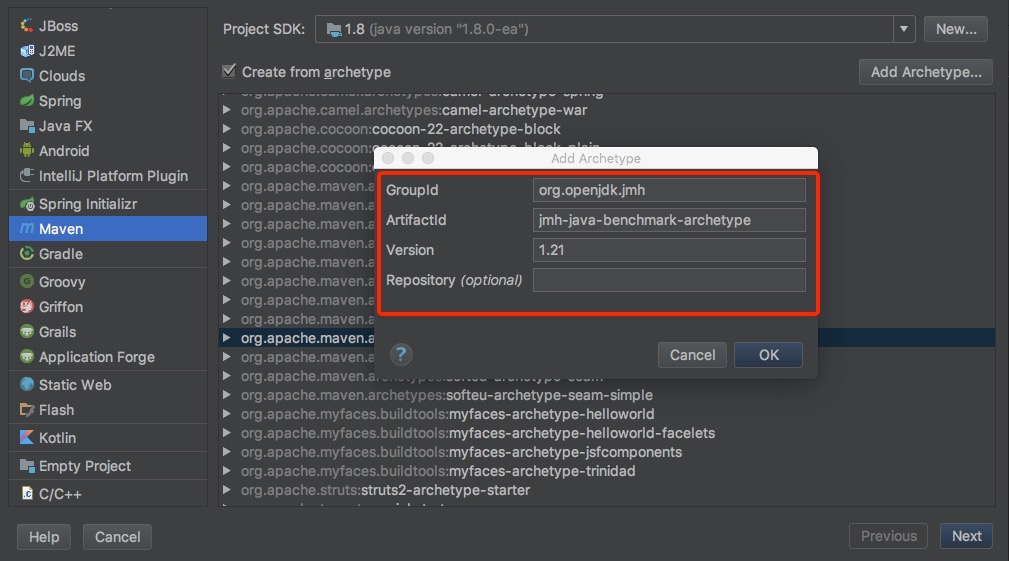Click bottom-left Cancel button of wizard
Screen dimensions: 1009x561
(x=117, y=537)
